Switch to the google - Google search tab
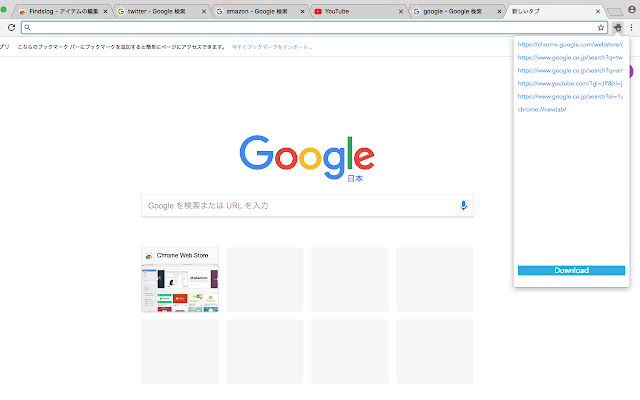640x400 pixels. coord(456,11)
